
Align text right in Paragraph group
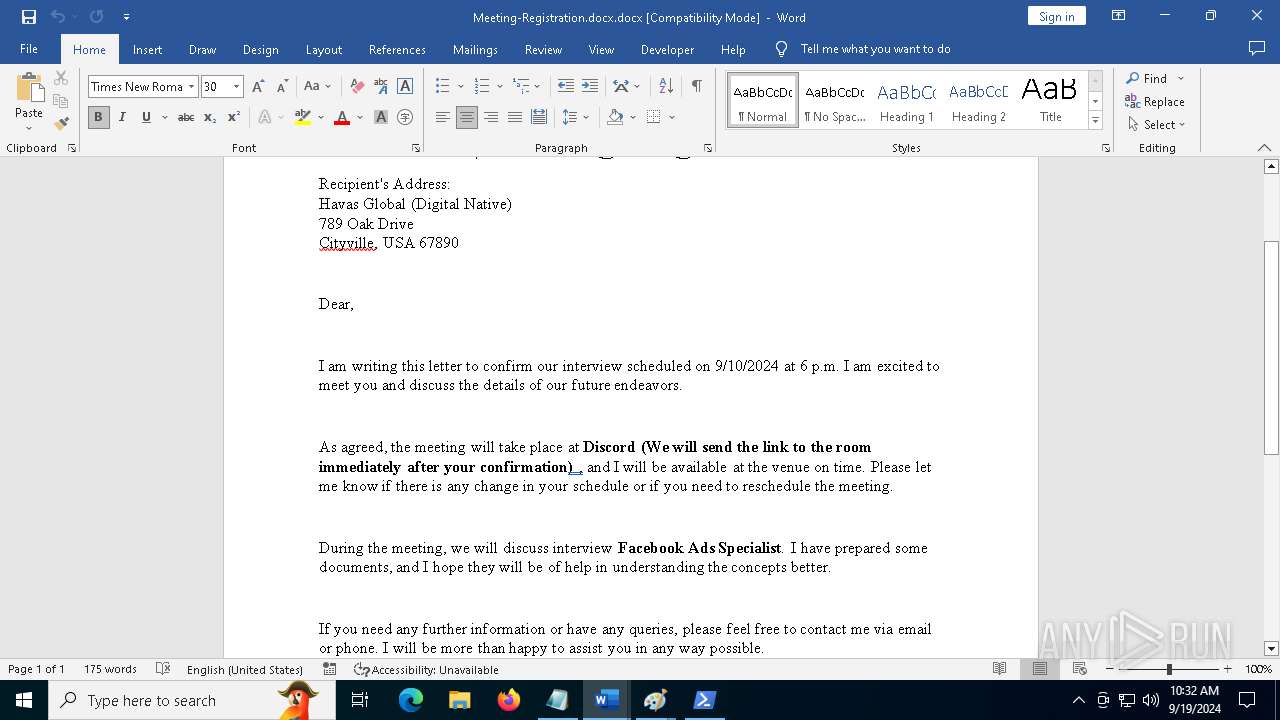[x=491, y=117]
